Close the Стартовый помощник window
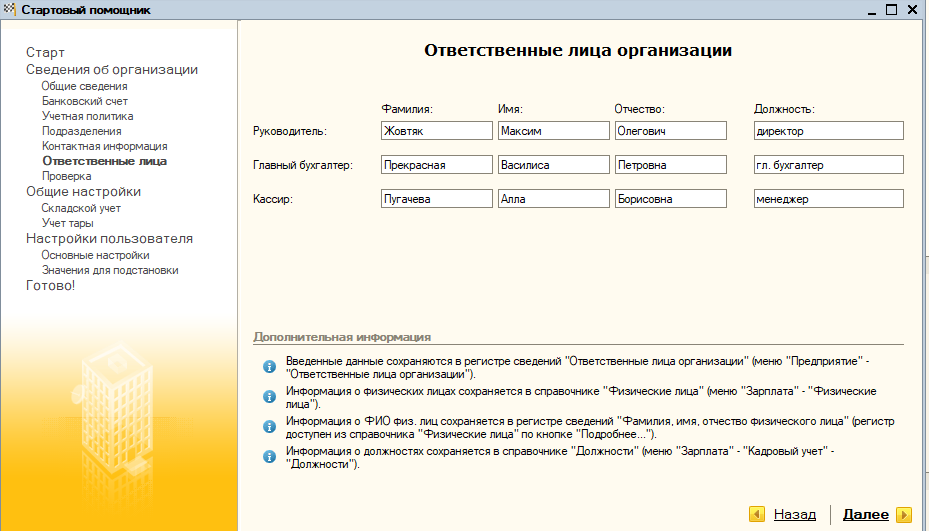 tap(912, 9)
